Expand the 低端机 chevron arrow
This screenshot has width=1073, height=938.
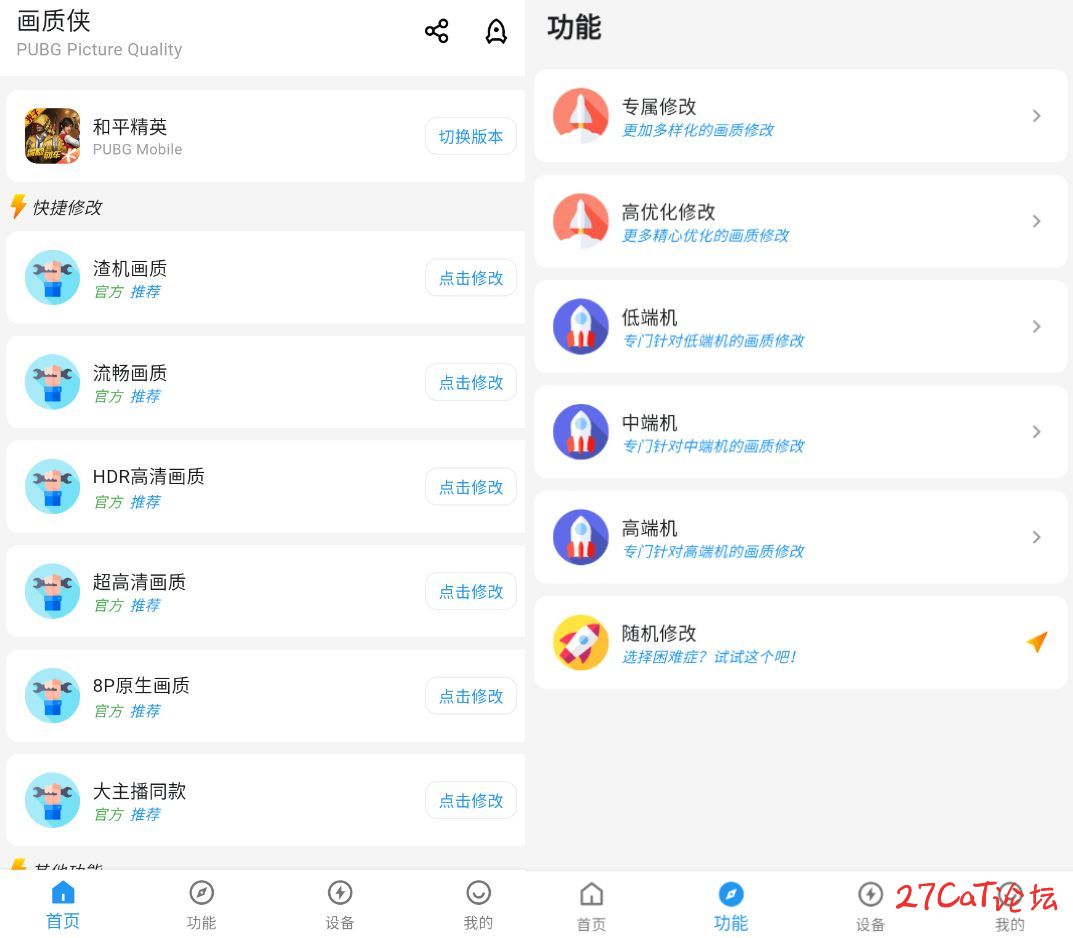tap(1037, 326)
